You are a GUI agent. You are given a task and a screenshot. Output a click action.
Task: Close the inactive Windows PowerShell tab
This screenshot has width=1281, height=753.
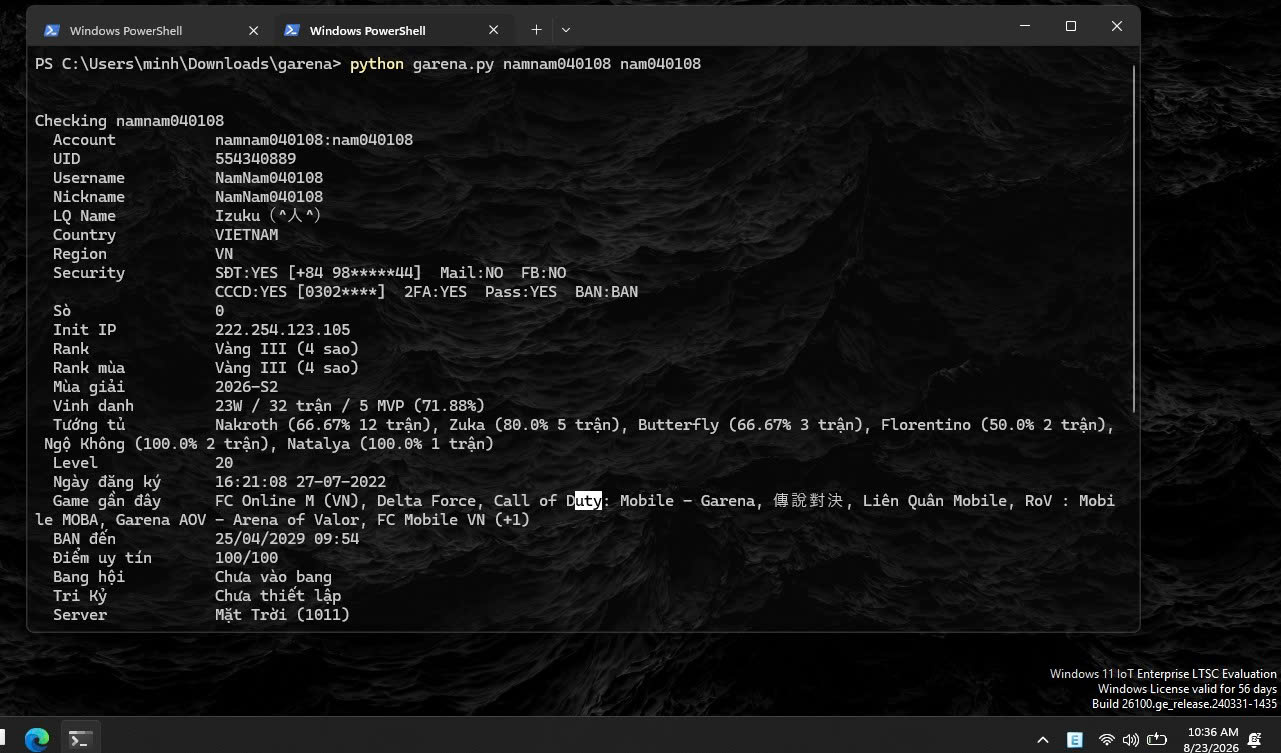[x=253, y=30]
